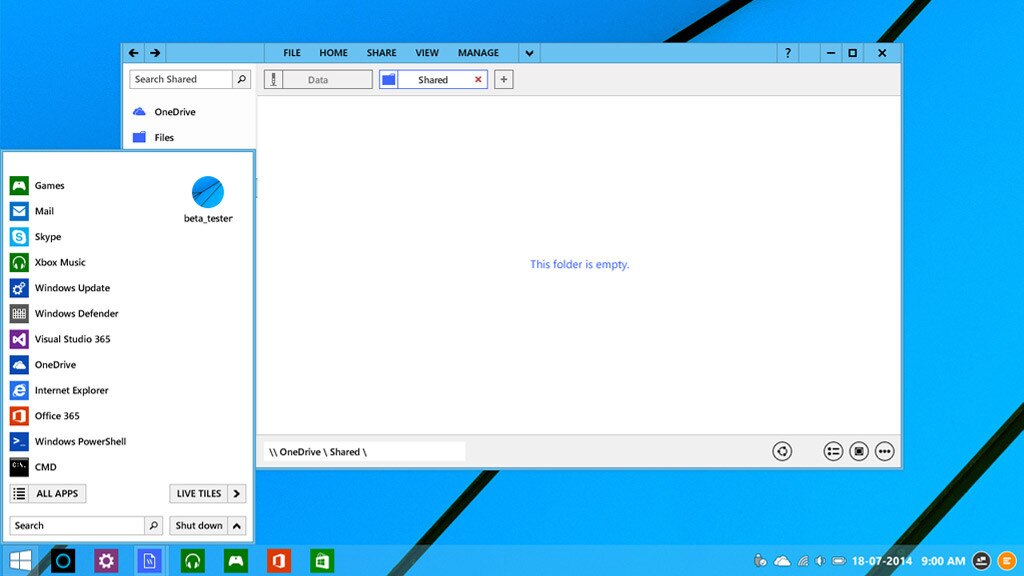
Task: Switch to the Data tab
Action: pyautogui.click(x=318, y=80)
